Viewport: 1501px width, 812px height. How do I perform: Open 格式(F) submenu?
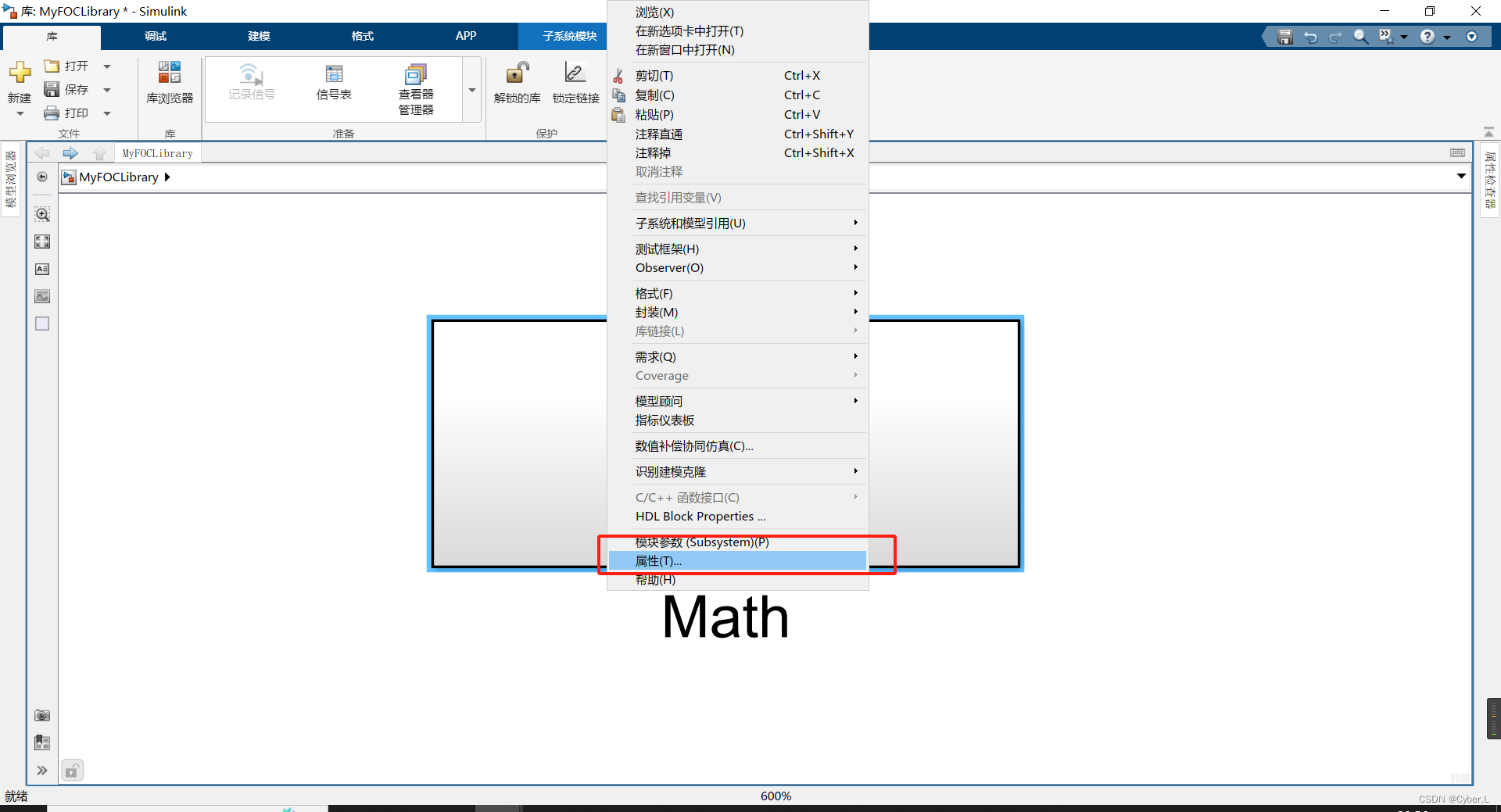click(737, 294)
